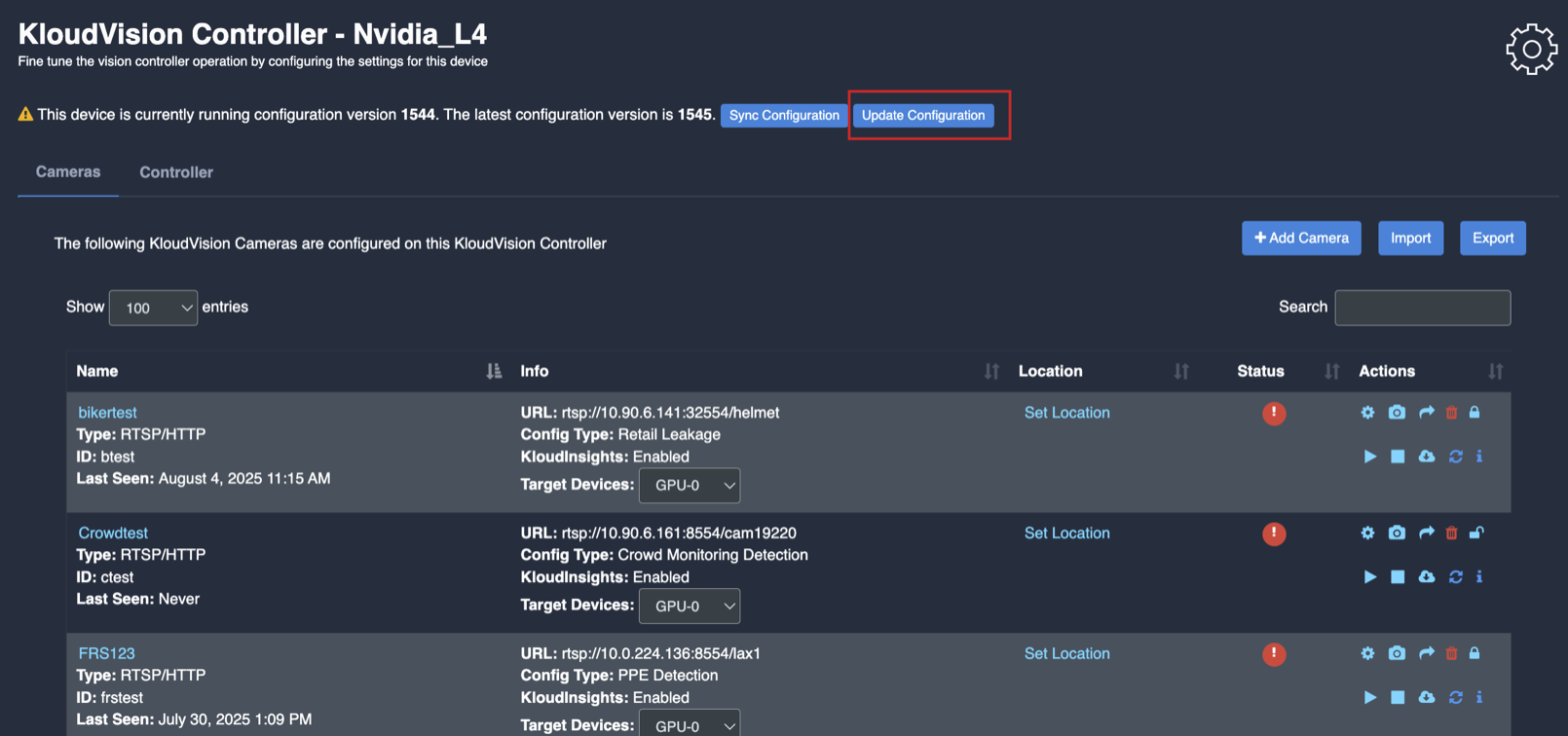This screenshot has height=736, width=1568.
Task: Click cloud download icon for FRS123
Action: pyautogui.click(x=1427, y=698)
